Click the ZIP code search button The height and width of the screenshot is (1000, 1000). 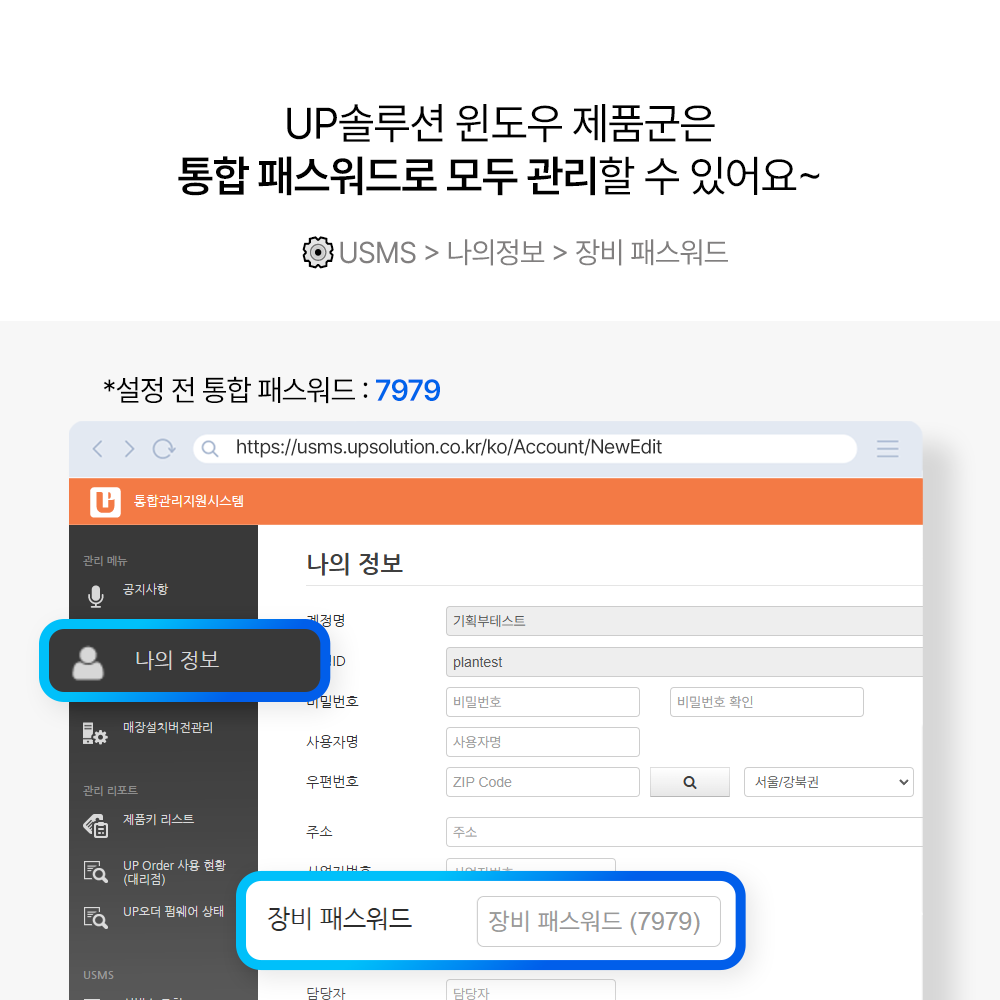click(x=689, y=782)
